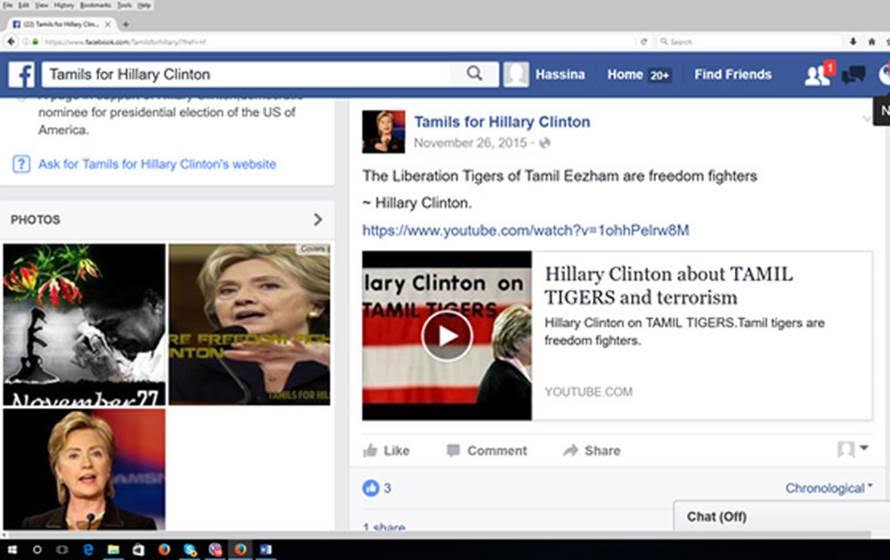
Task: Open the youtube.com watch link in post
Action: [x=525, y=230]
